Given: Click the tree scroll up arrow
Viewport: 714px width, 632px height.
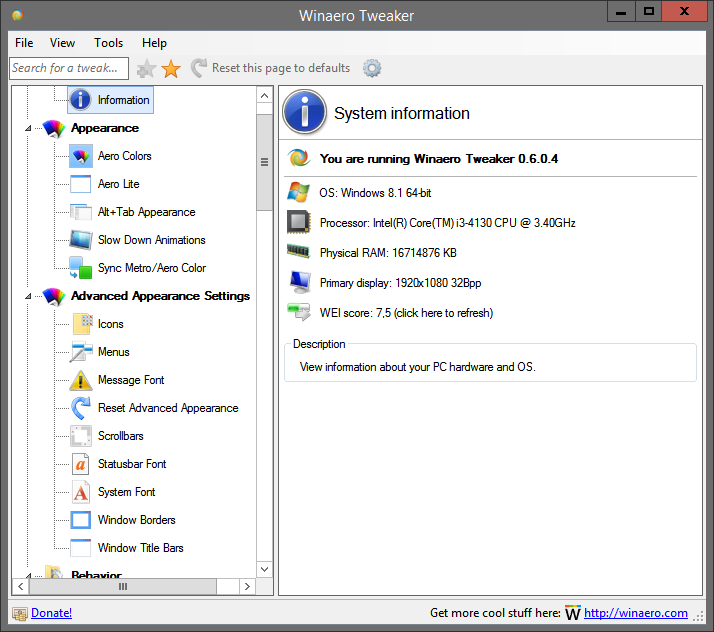Looking at the screenshot, I should [264, 96].
